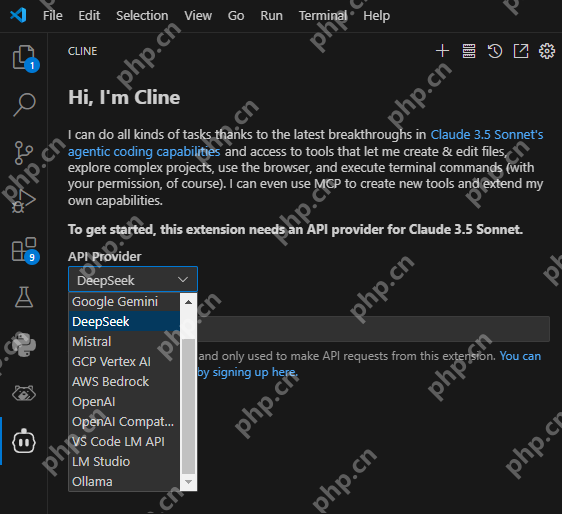Choose LM Studio provider

[124, 462]
